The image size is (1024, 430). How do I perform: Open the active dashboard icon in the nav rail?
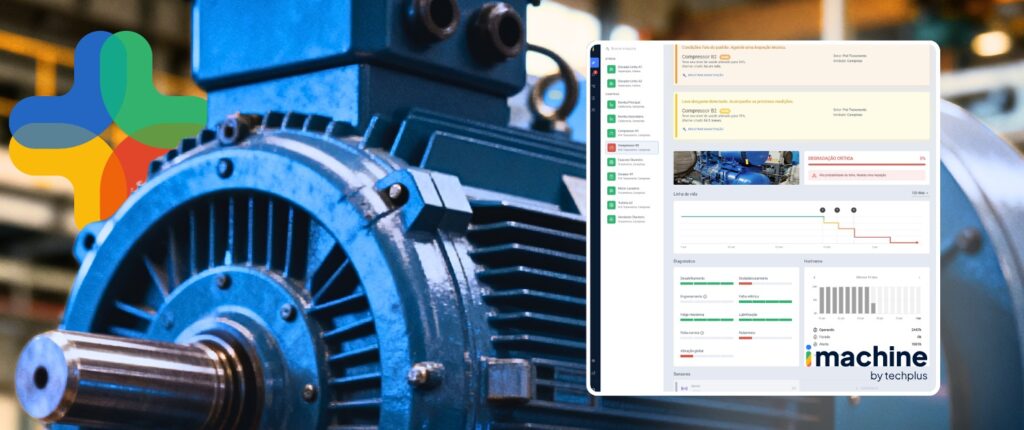[594, 62]
